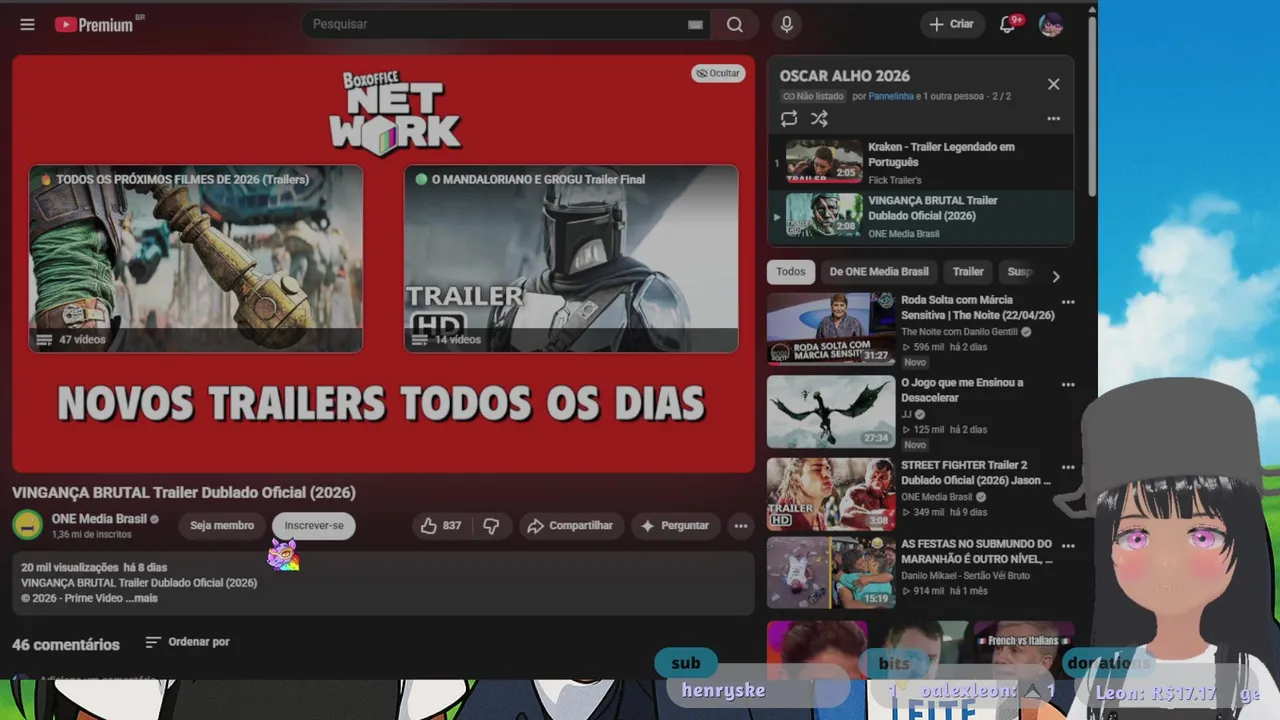Screen dimensions: 1280x720
Task: Select VINGANÇA BRUTAL playlist entry
Action: point(921,216)
